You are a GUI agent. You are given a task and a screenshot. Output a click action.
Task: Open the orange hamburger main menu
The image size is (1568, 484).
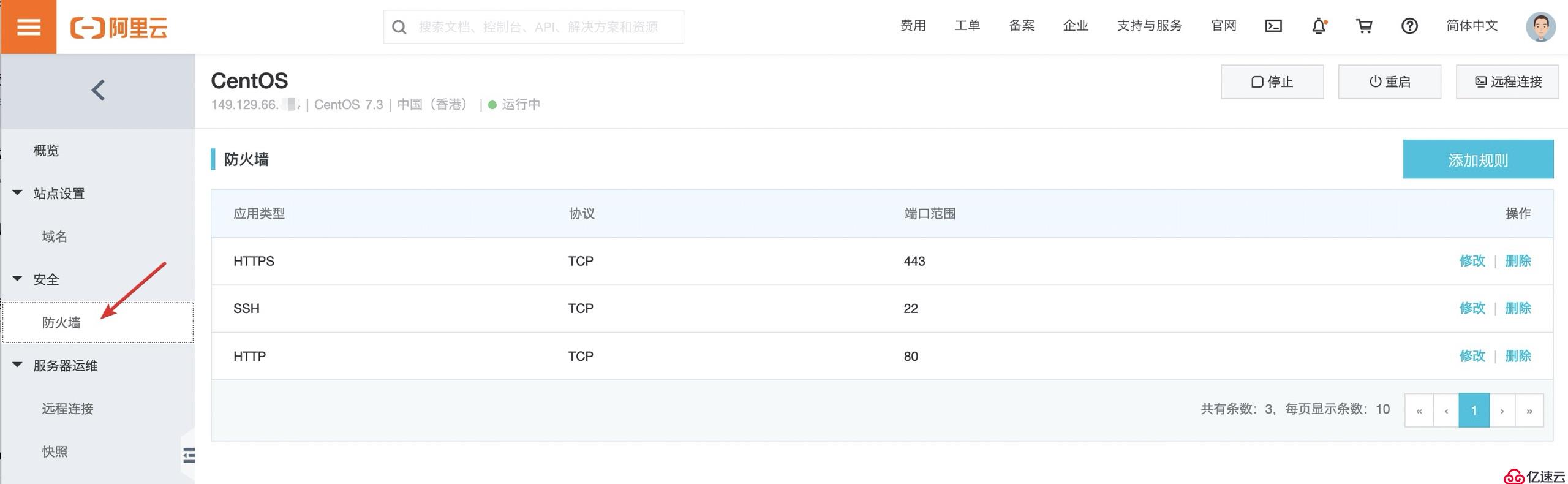coord(28,27)
